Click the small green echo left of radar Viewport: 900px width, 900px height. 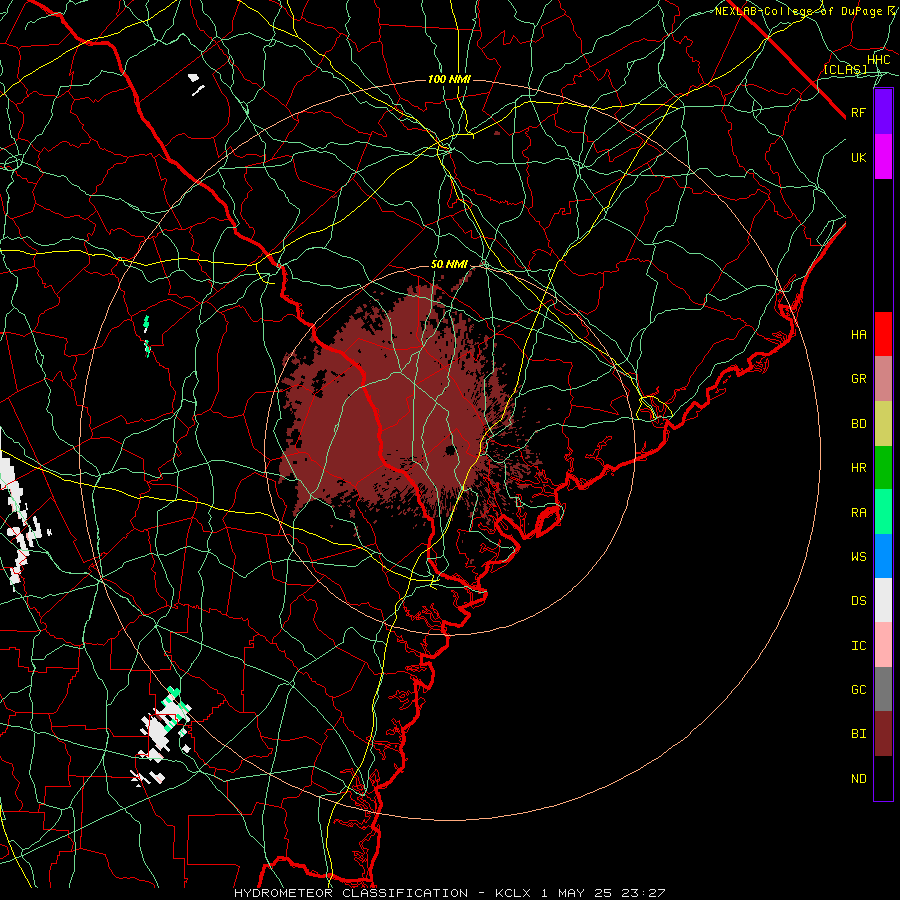(146, 336)
